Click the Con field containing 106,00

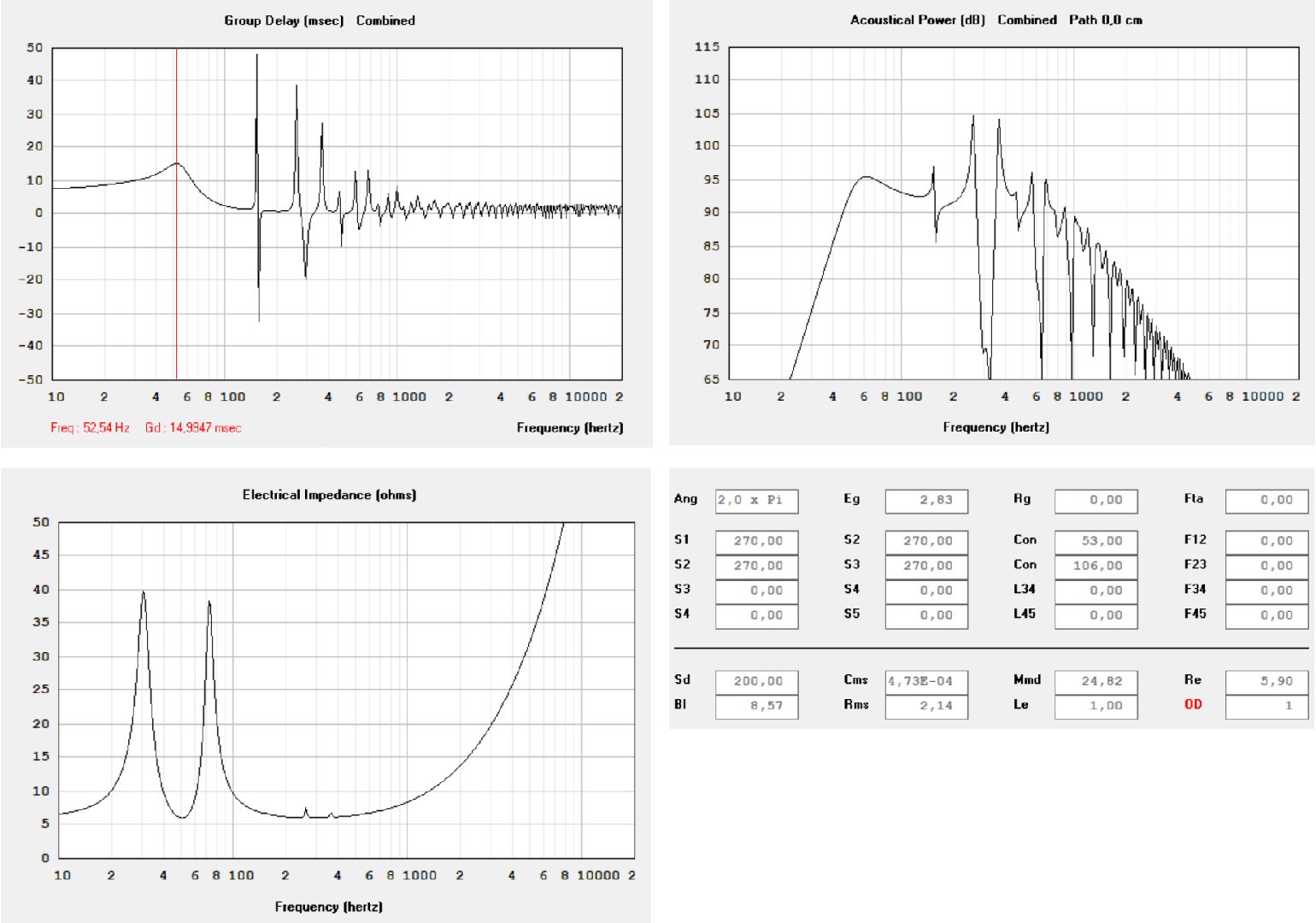pyautogui.click(x=1096, y=567)
